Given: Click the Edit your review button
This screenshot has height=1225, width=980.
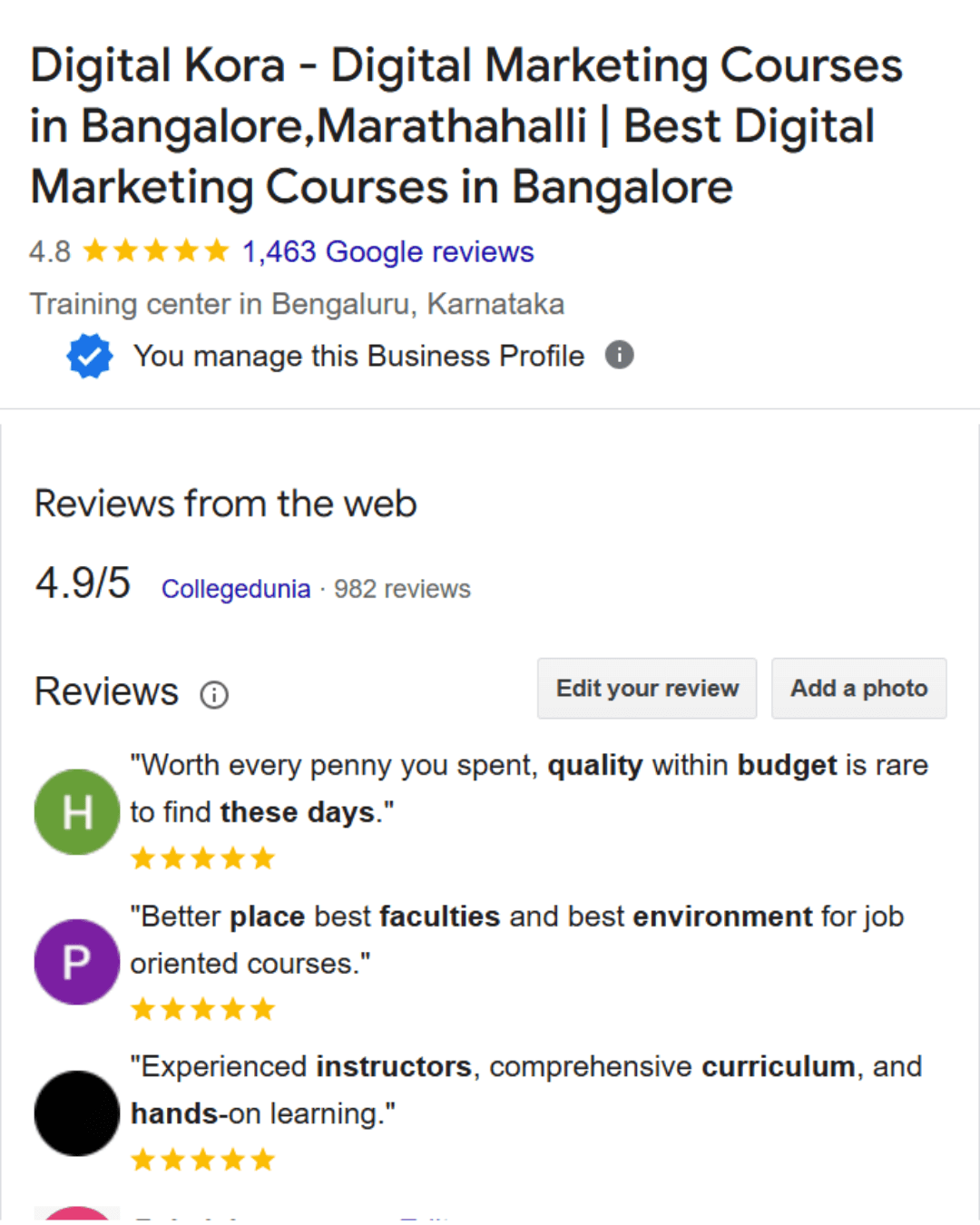Looking at the screenshot, I should click(x=647, y=689).
